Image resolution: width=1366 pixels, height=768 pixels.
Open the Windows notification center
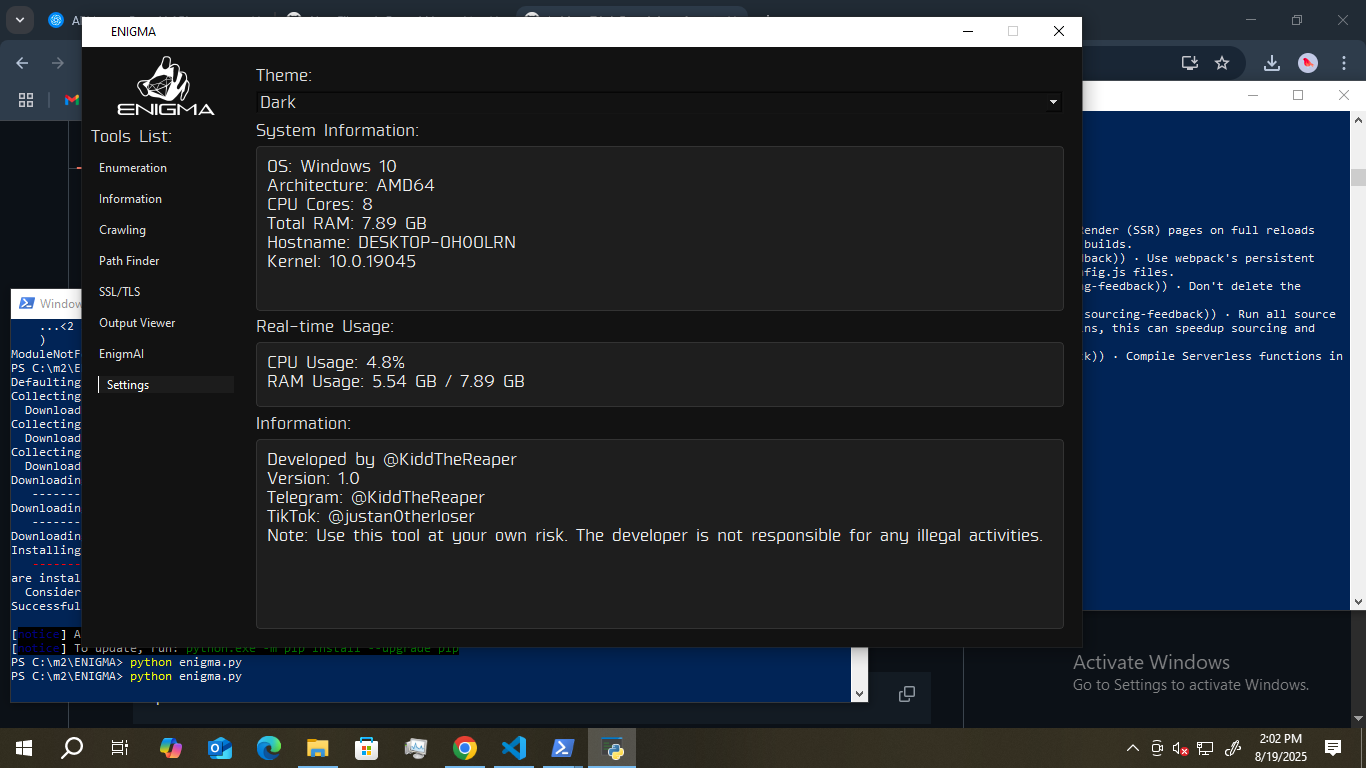pyautogui.click(x=1333, y=748)
